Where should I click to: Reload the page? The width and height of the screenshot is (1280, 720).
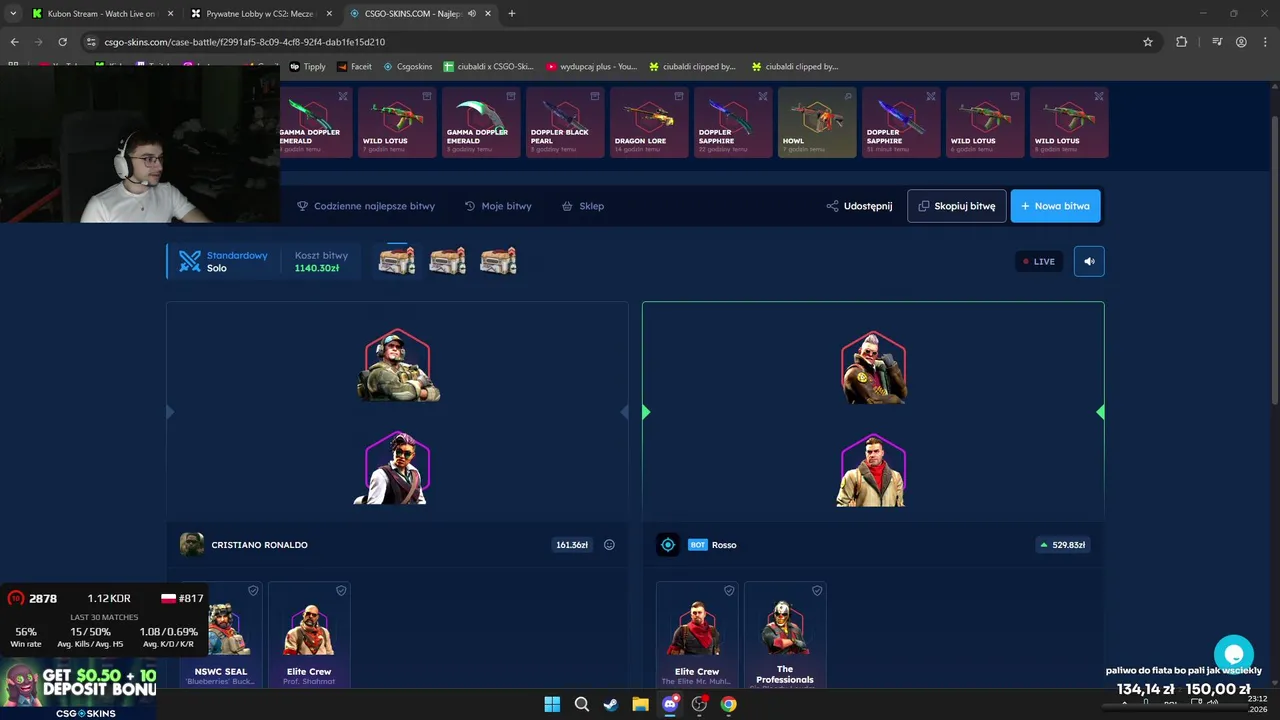62,42
